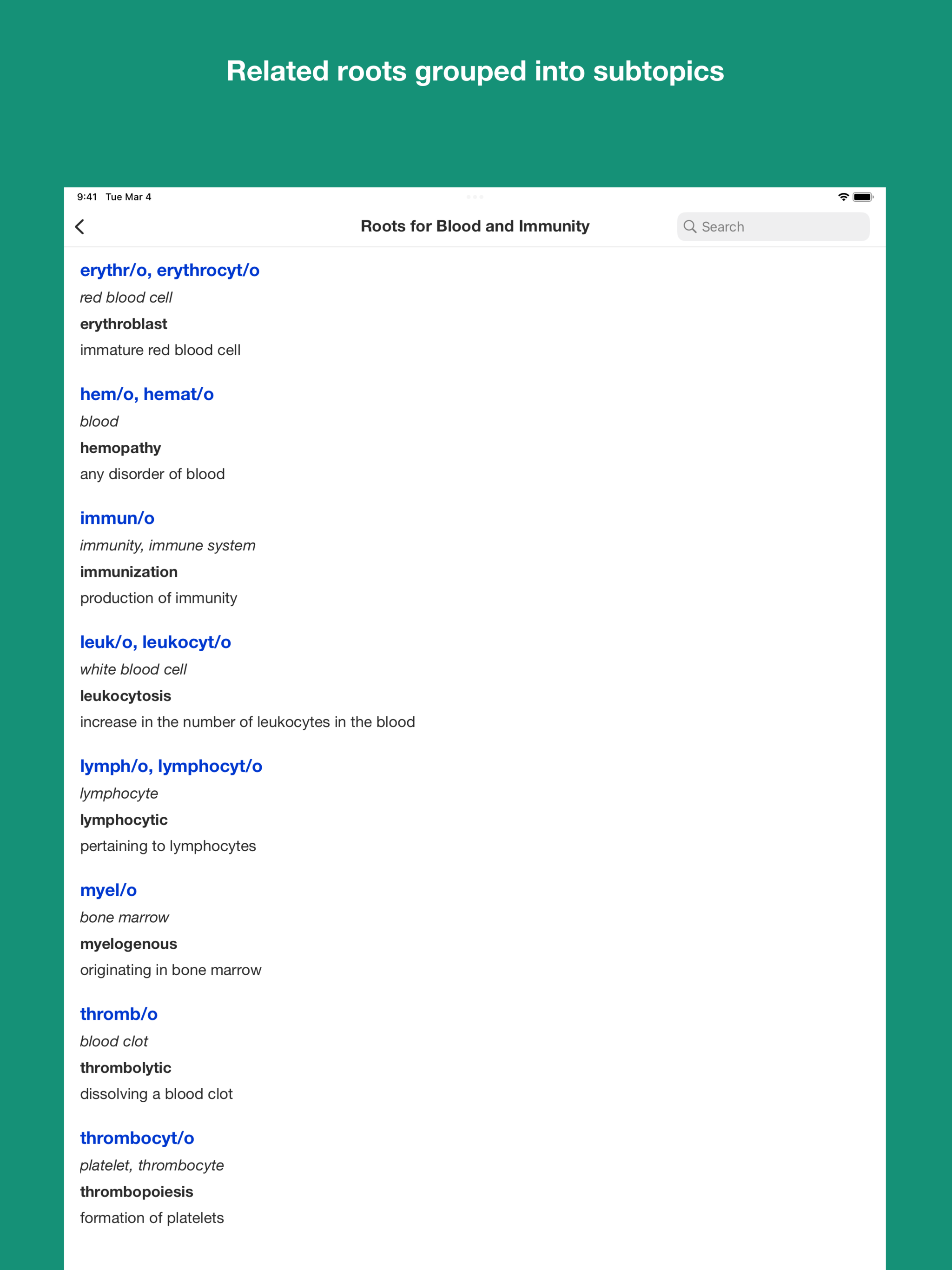Select the example word 'lymphocytic'
The image size is (952, 1270).
click(x=124, y=820)
